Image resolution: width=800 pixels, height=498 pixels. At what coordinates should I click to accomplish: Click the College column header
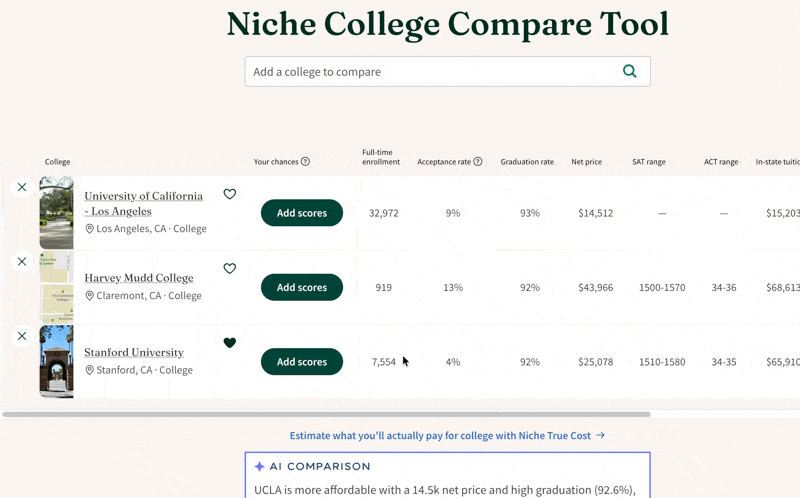tap(57, 162)
